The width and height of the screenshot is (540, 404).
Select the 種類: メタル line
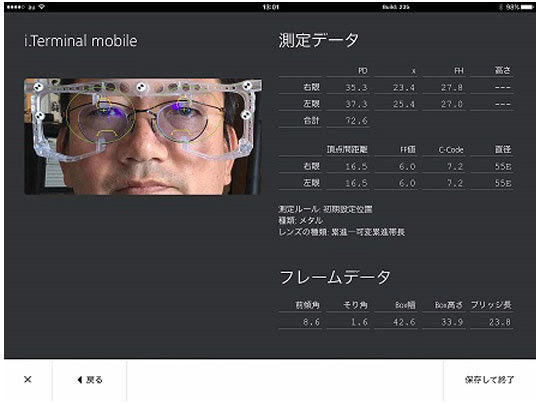pos(300,221)
